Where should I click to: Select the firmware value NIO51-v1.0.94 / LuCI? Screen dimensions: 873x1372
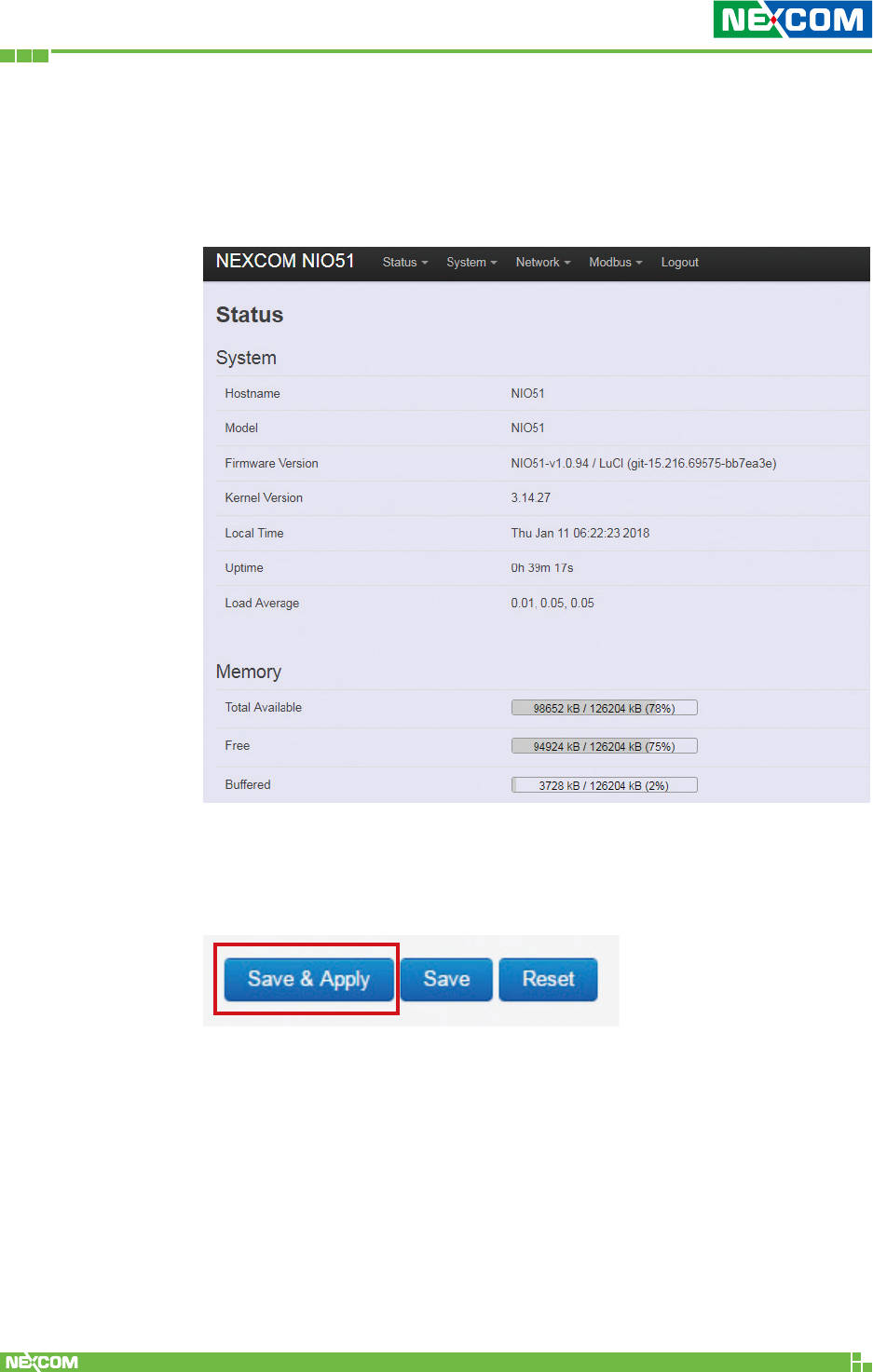tap(644, 464)
